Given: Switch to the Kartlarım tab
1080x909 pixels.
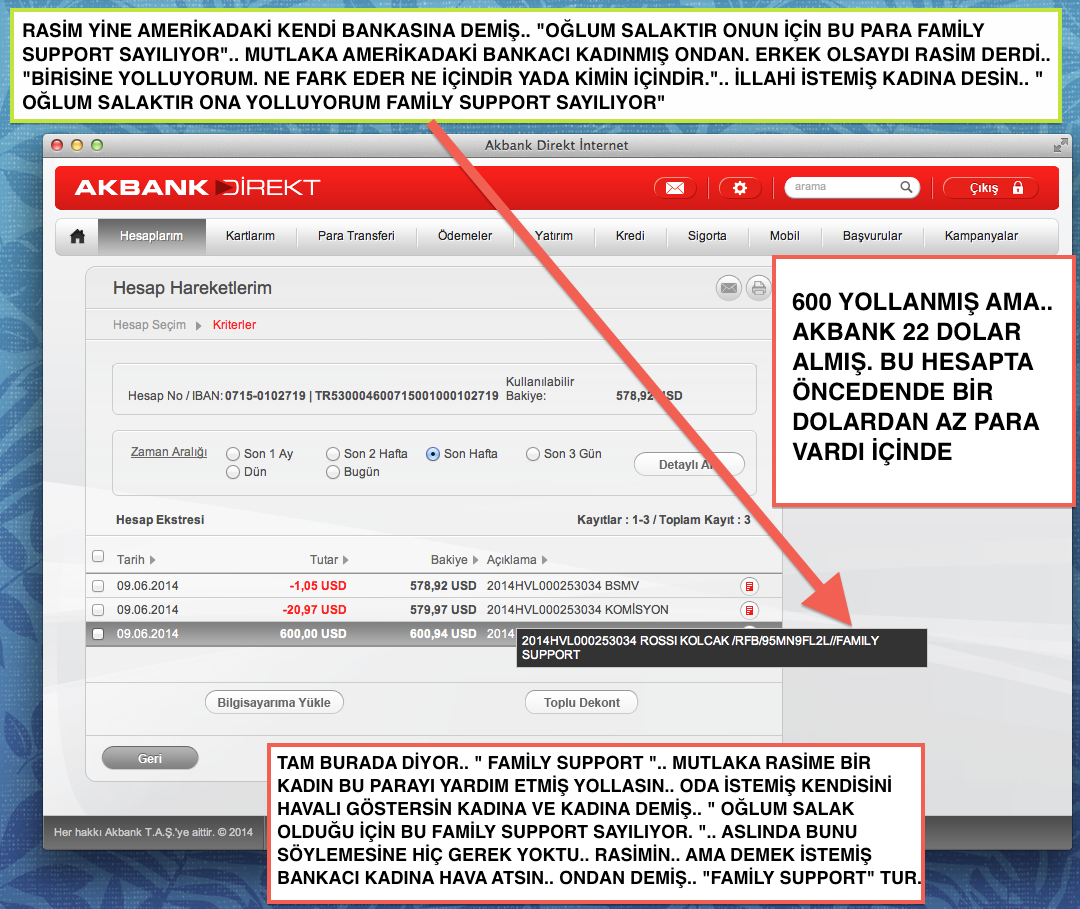Looking at the screenshot, I should (250, 236).
